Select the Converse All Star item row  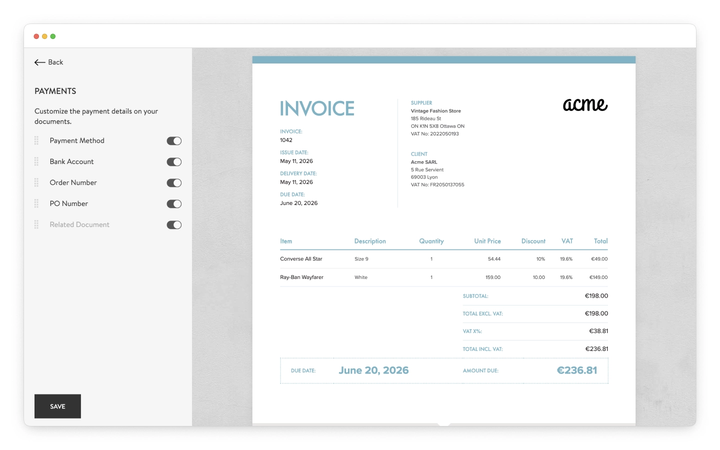tap(444, 259)
